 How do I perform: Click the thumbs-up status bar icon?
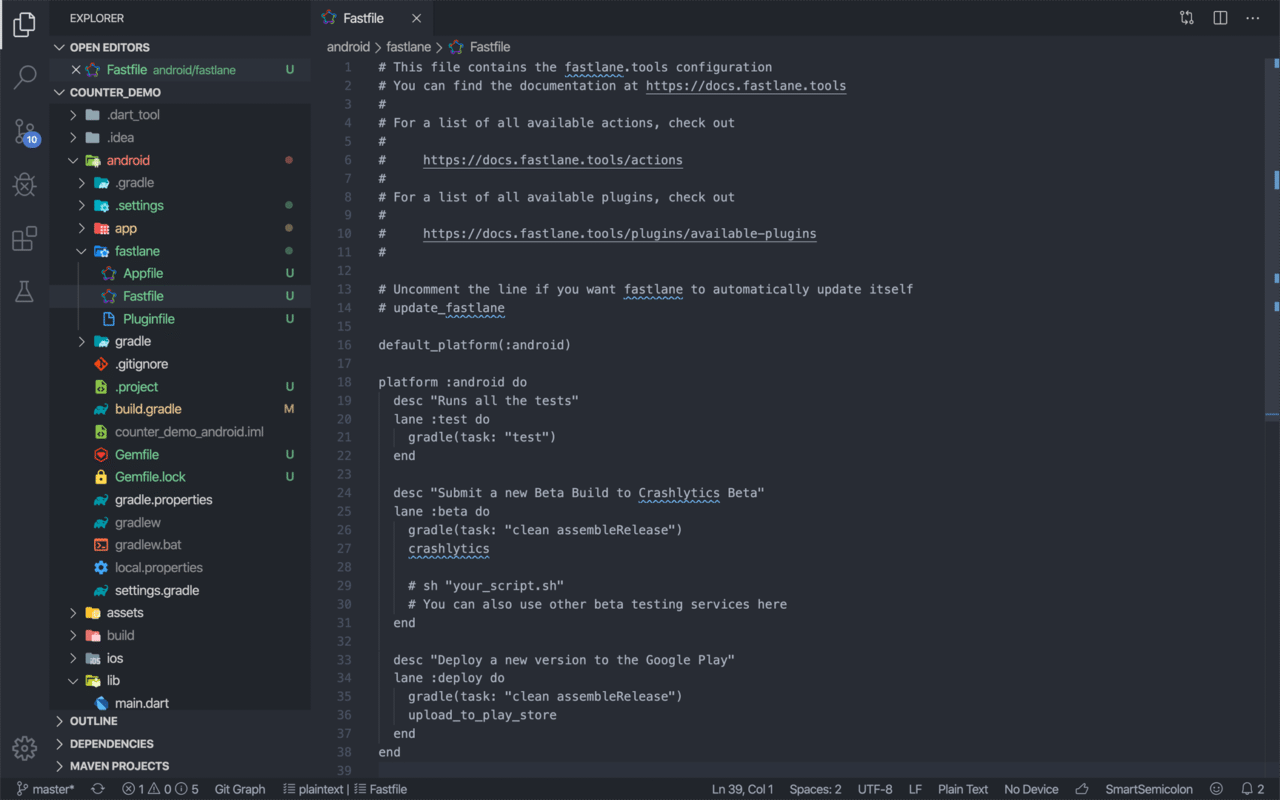pyautogui.click(x=1082, y=789)
